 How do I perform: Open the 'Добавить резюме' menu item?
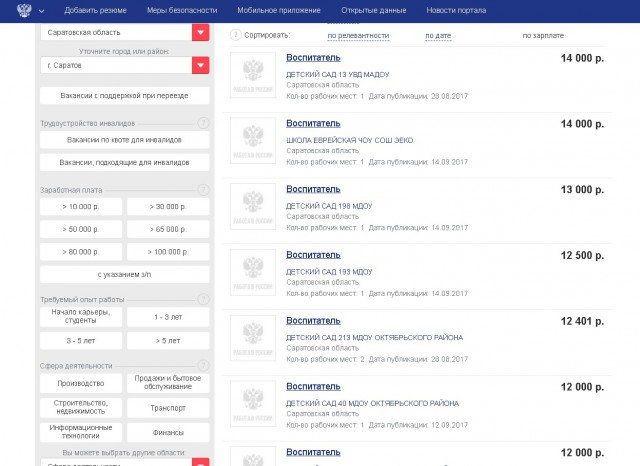(95, 10)
